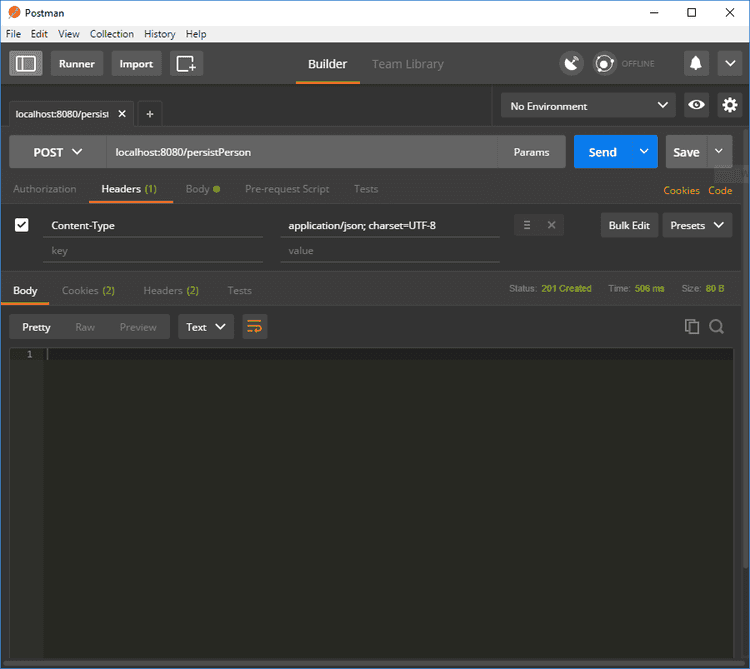
Task: Open a new window via toolbar icon
Action: point(186,64)
